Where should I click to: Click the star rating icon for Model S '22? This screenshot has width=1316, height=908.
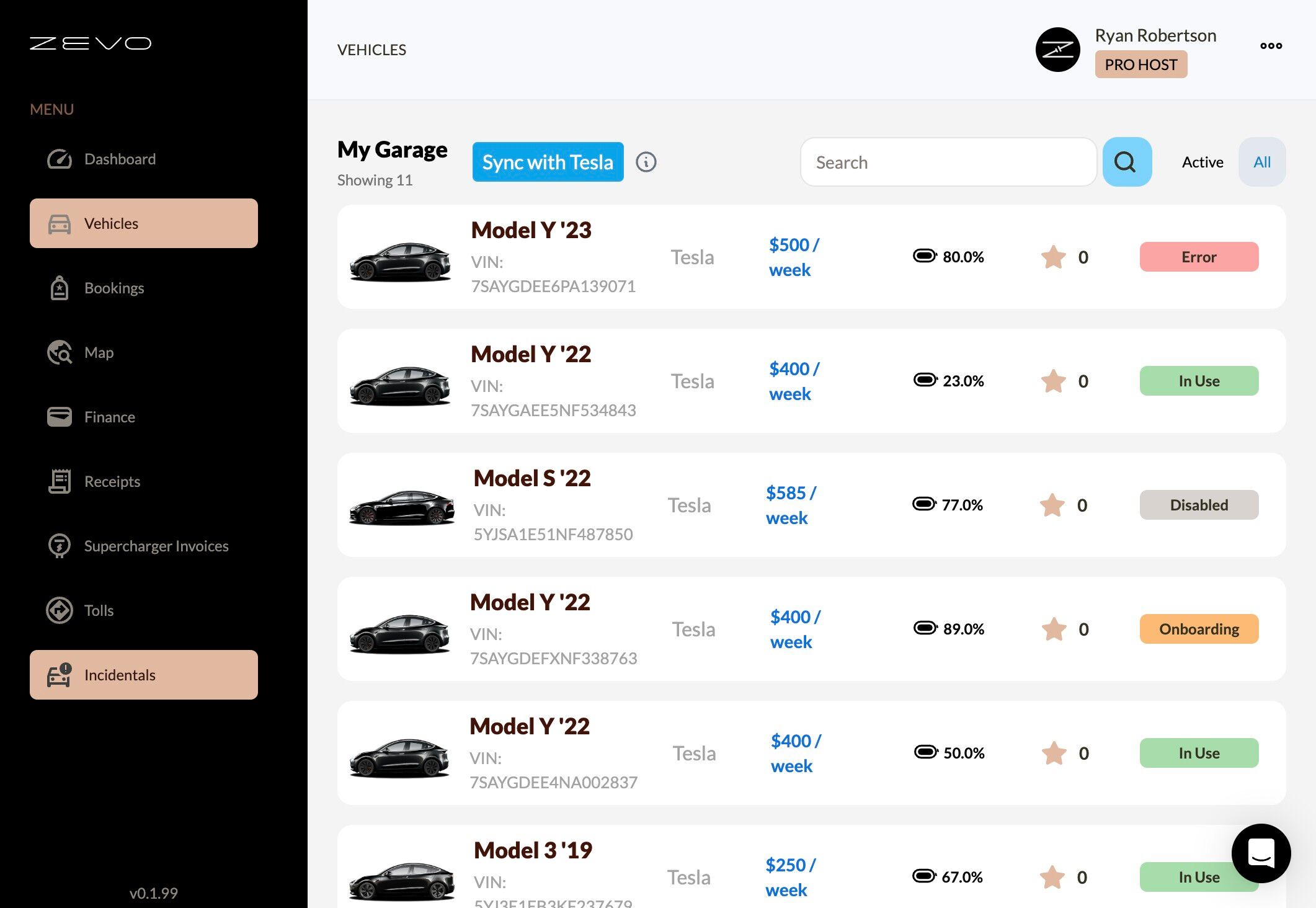[x=1052, y=505]
